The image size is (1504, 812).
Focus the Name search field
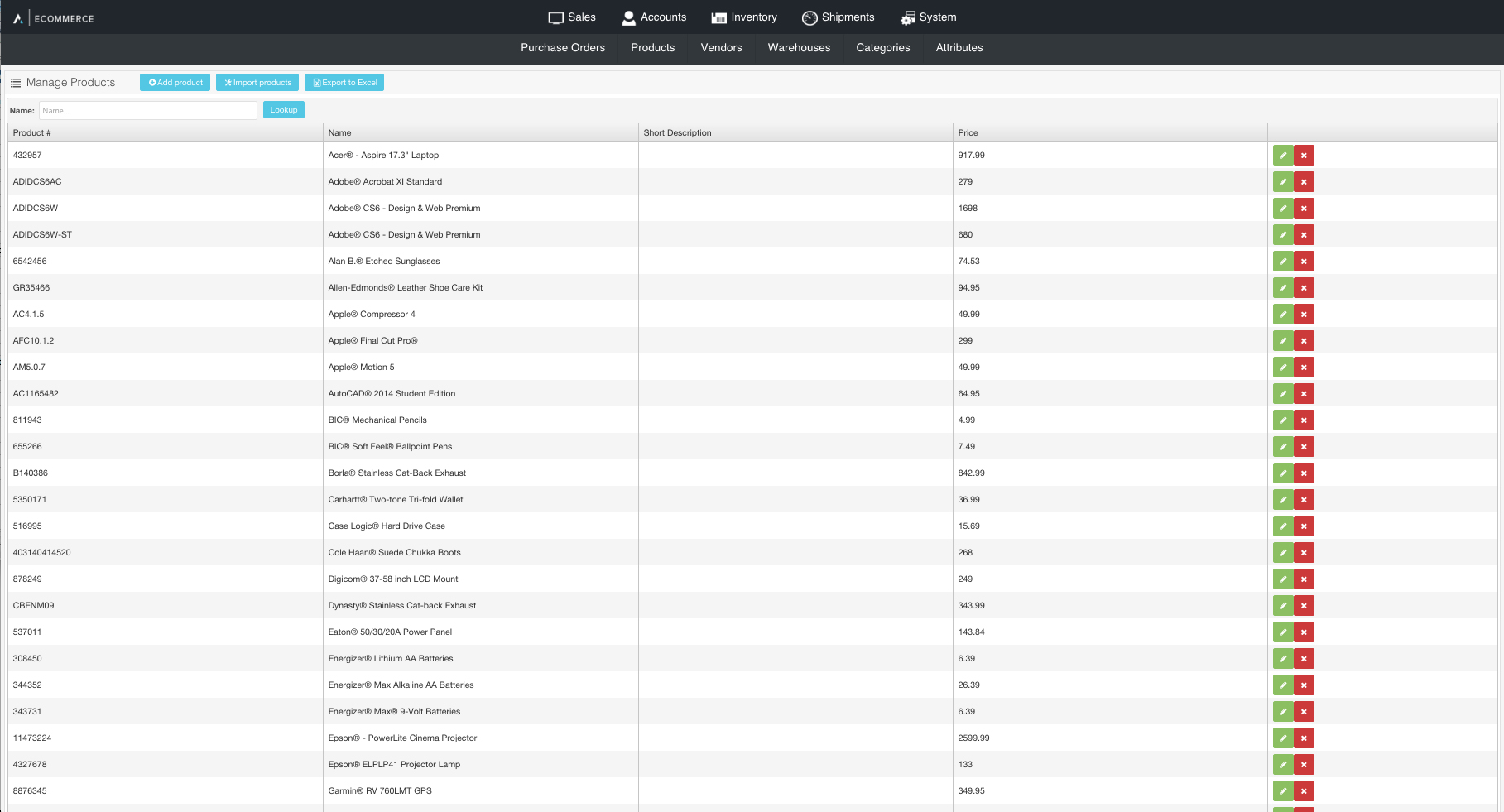148,110
